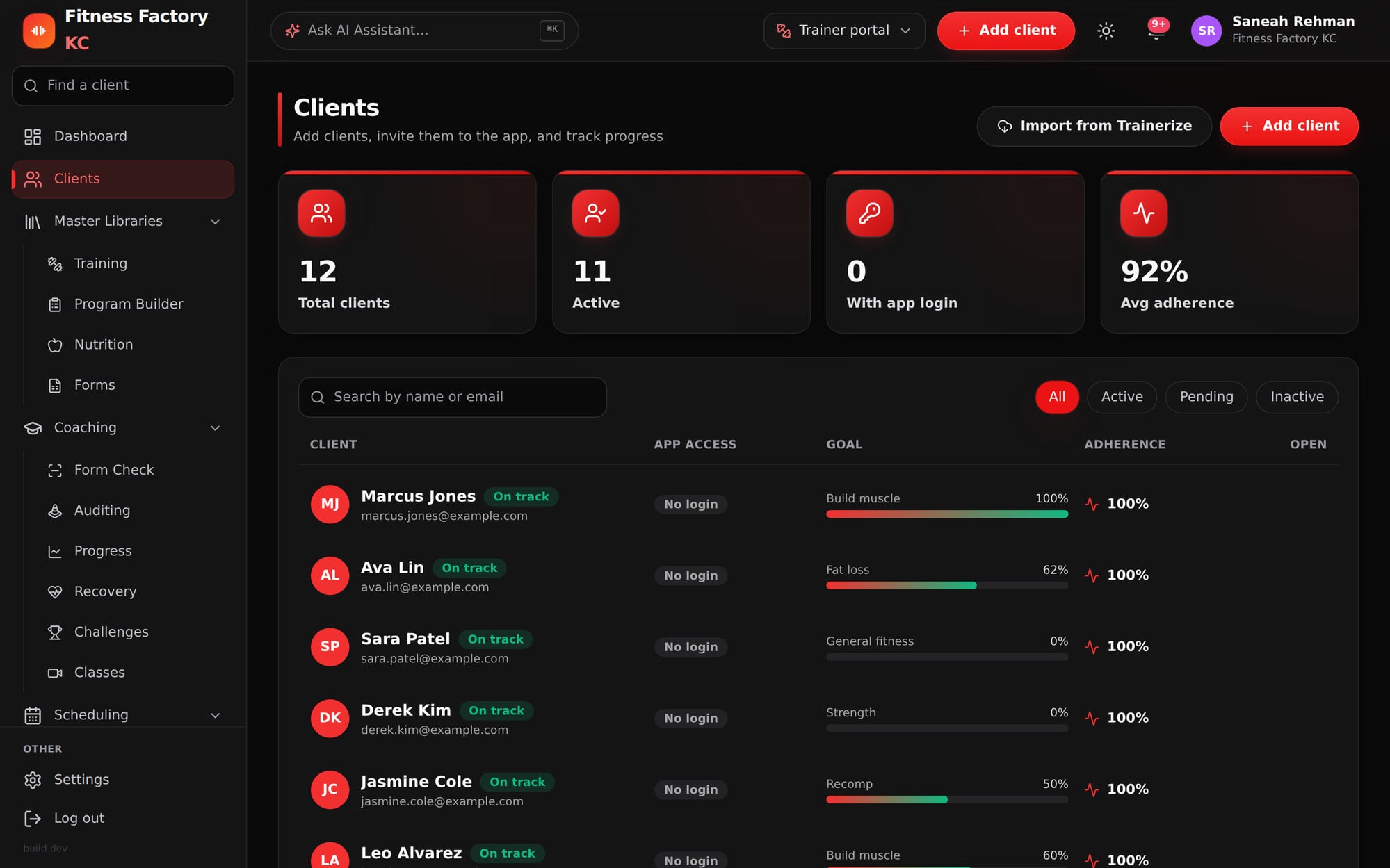Click Add client button in top bar
The image size is (1390, 868).
[1005, 31]
